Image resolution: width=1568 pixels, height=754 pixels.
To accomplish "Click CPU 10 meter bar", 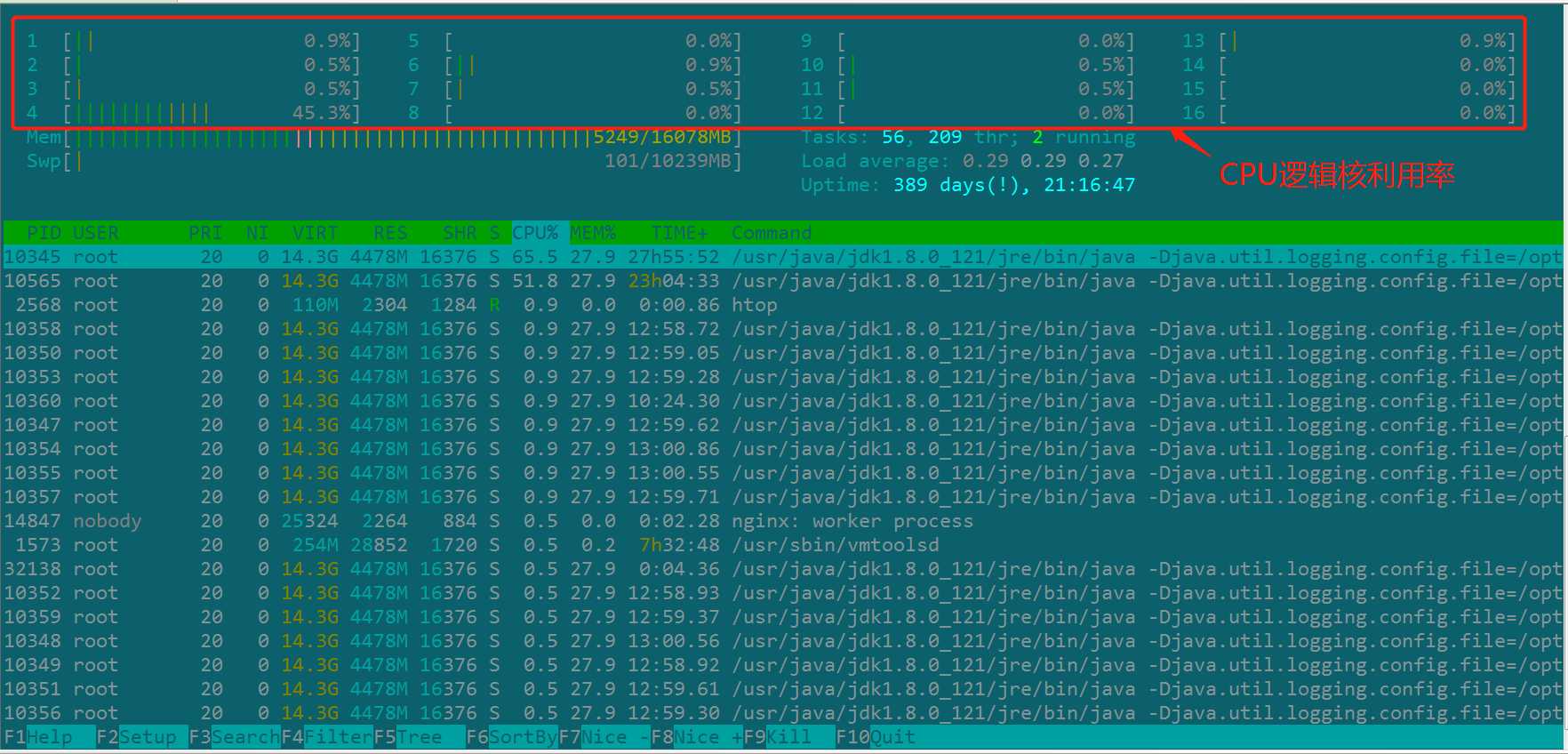I will coord(968,66).
